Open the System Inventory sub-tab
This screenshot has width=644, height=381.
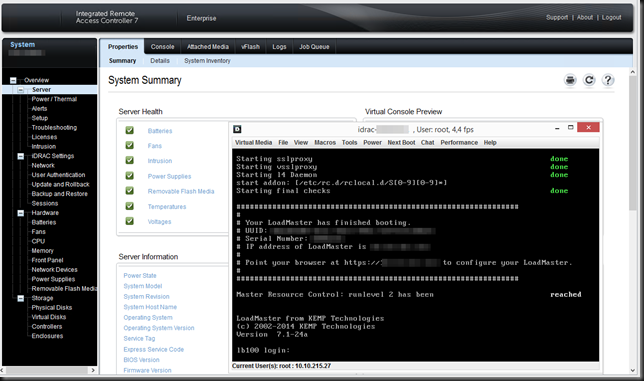tap(207, 61)
